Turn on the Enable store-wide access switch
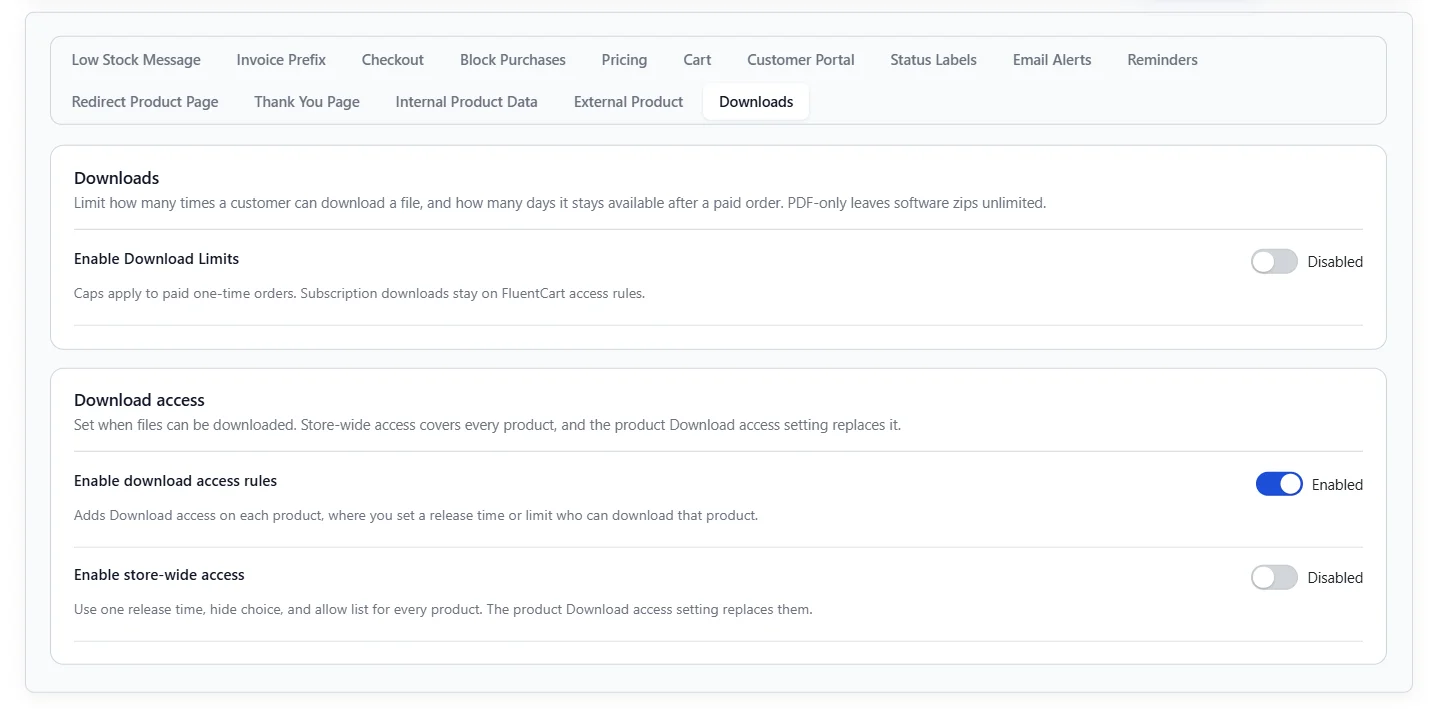Image resolution: width=1441 pixels, height=709 pixels. (x=1274, y=578)
